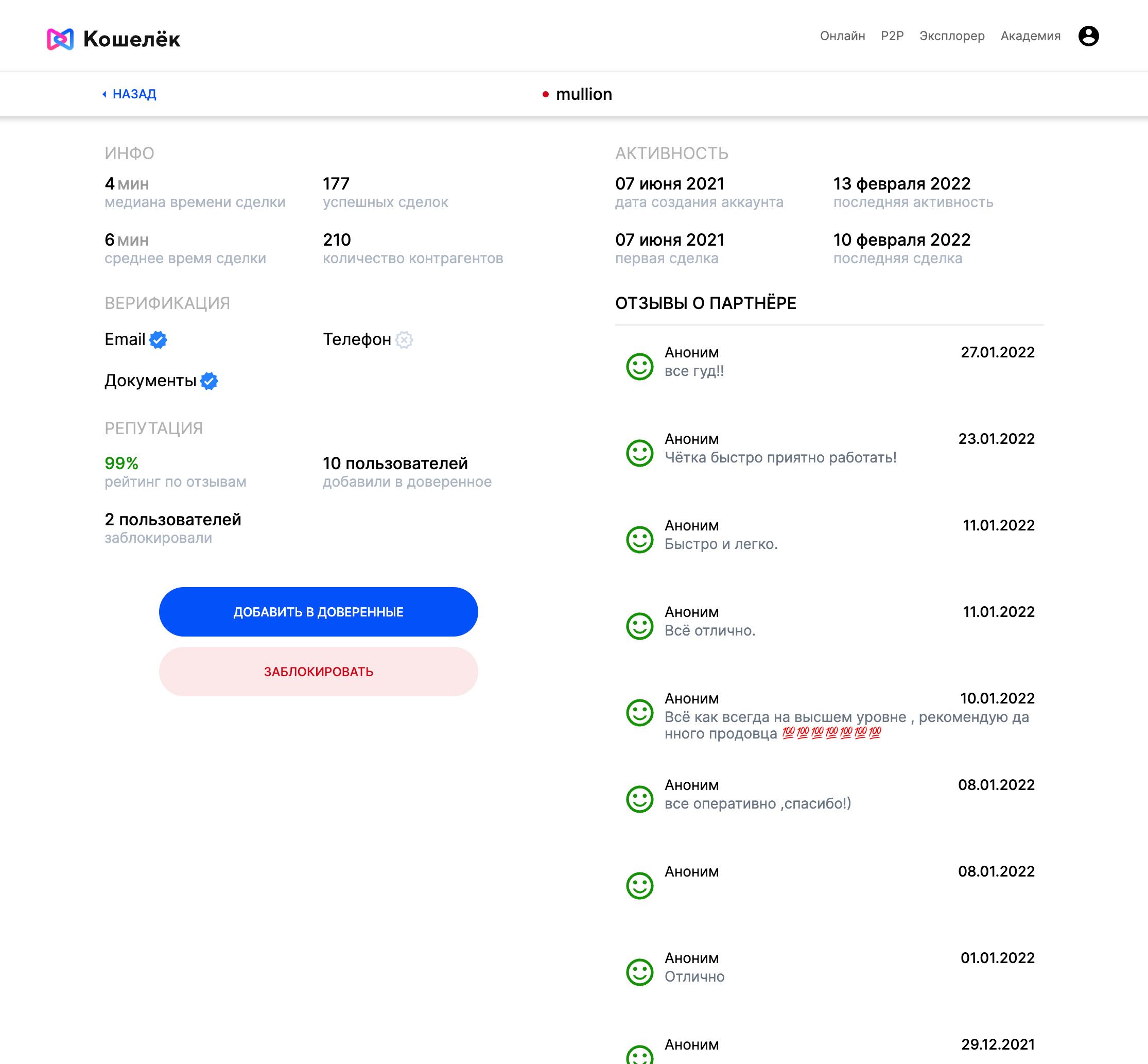Open the Академия menu item
This screenshot has width=1148, height=1064.
click(x=1030, y=36)
